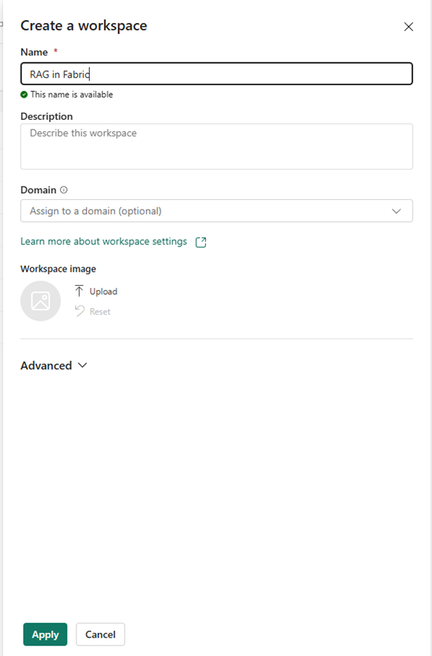The height and width of the screenshot is (656, 432).
Task: Click the external link icon beside Learn more
Action: pyautogui.click(x=201, y=242)
